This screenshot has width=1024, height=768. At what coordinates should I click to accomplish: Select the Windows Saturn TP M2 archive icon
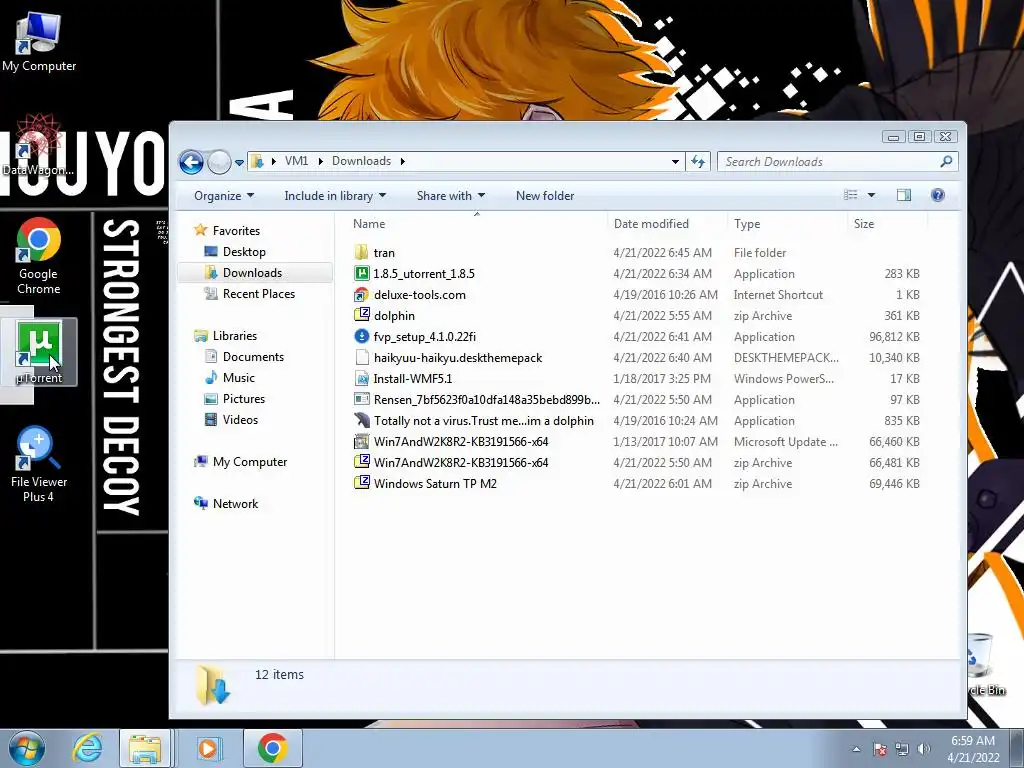[x=361, y=483]
